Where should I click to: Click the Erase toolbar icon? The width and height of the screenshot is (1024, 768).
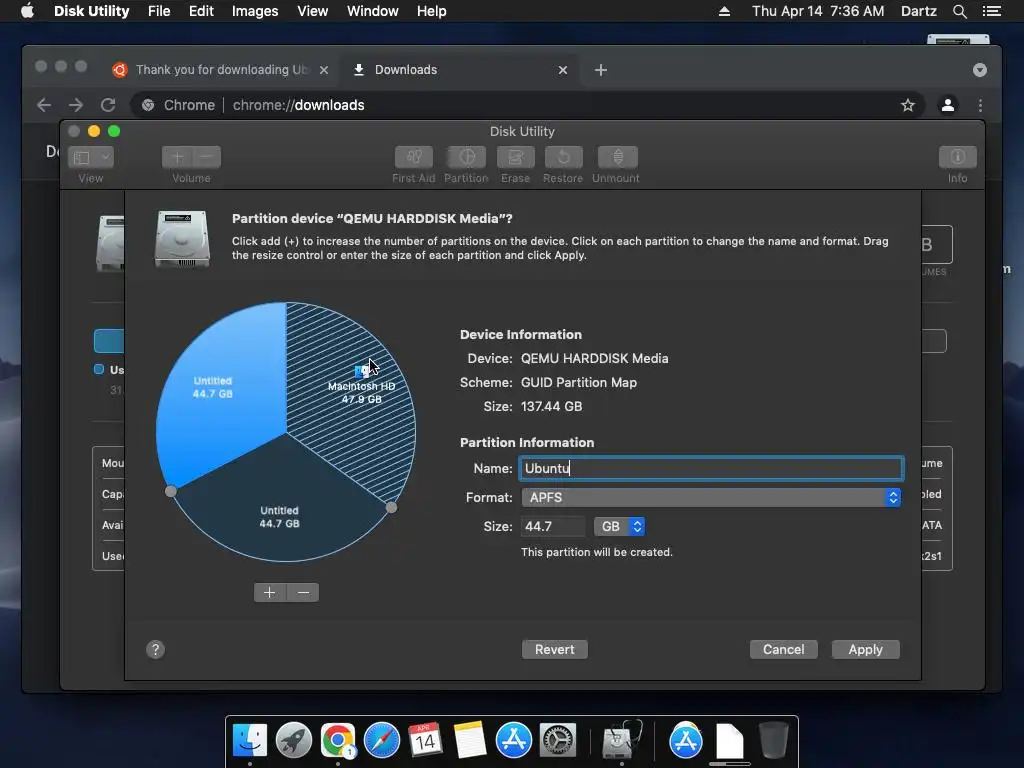pyautogui.click(x=515, y=157)
